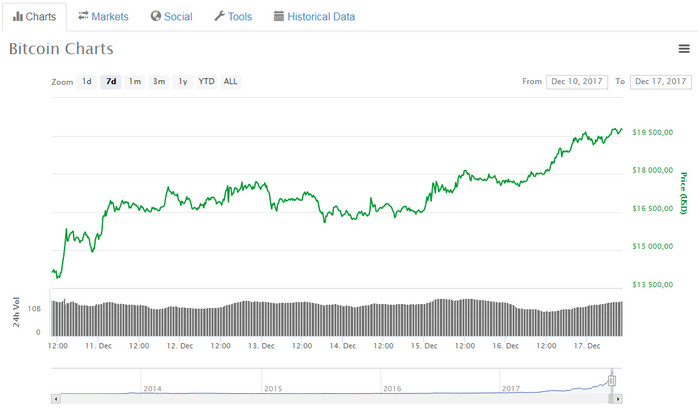Click the wrench icon on Tools tab

point(219,17)
